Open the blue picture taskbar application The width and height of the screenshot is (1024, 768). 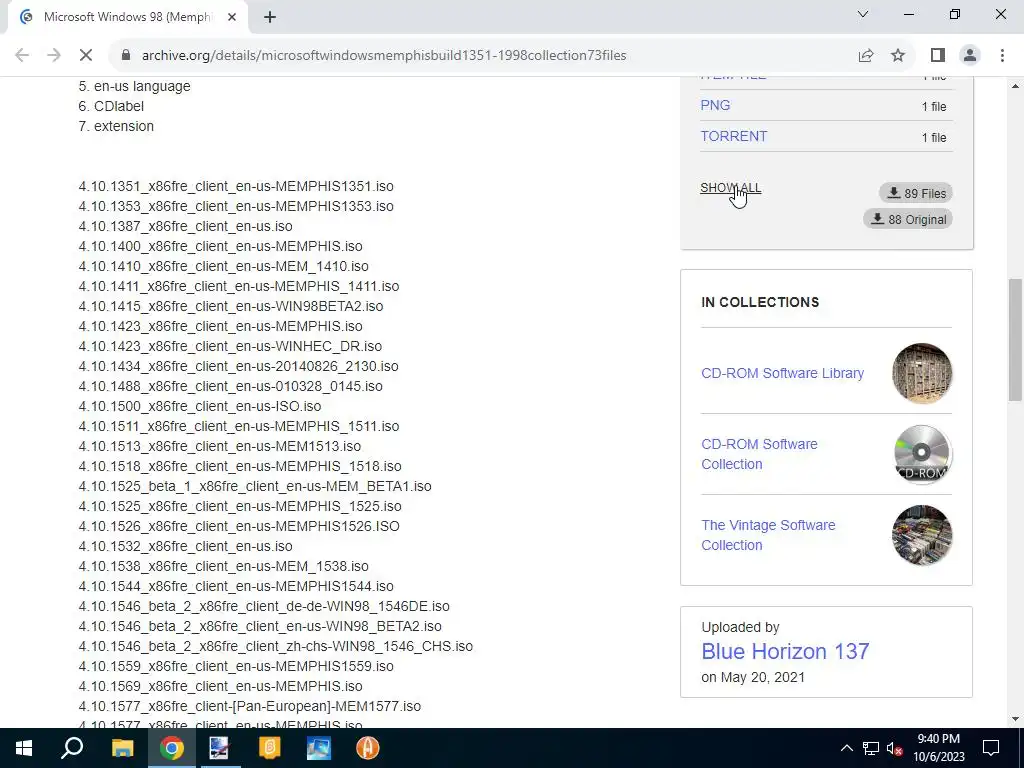coord(319,748)
